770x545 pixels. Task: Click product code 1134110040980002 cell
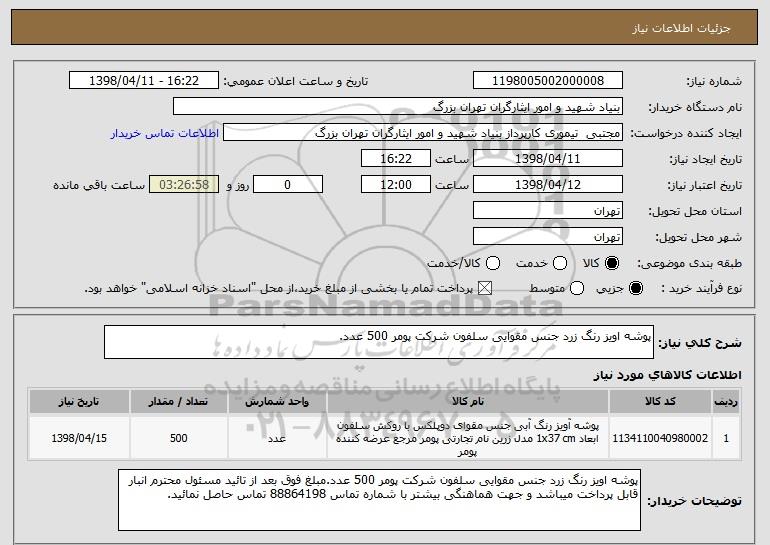point(660,438)
